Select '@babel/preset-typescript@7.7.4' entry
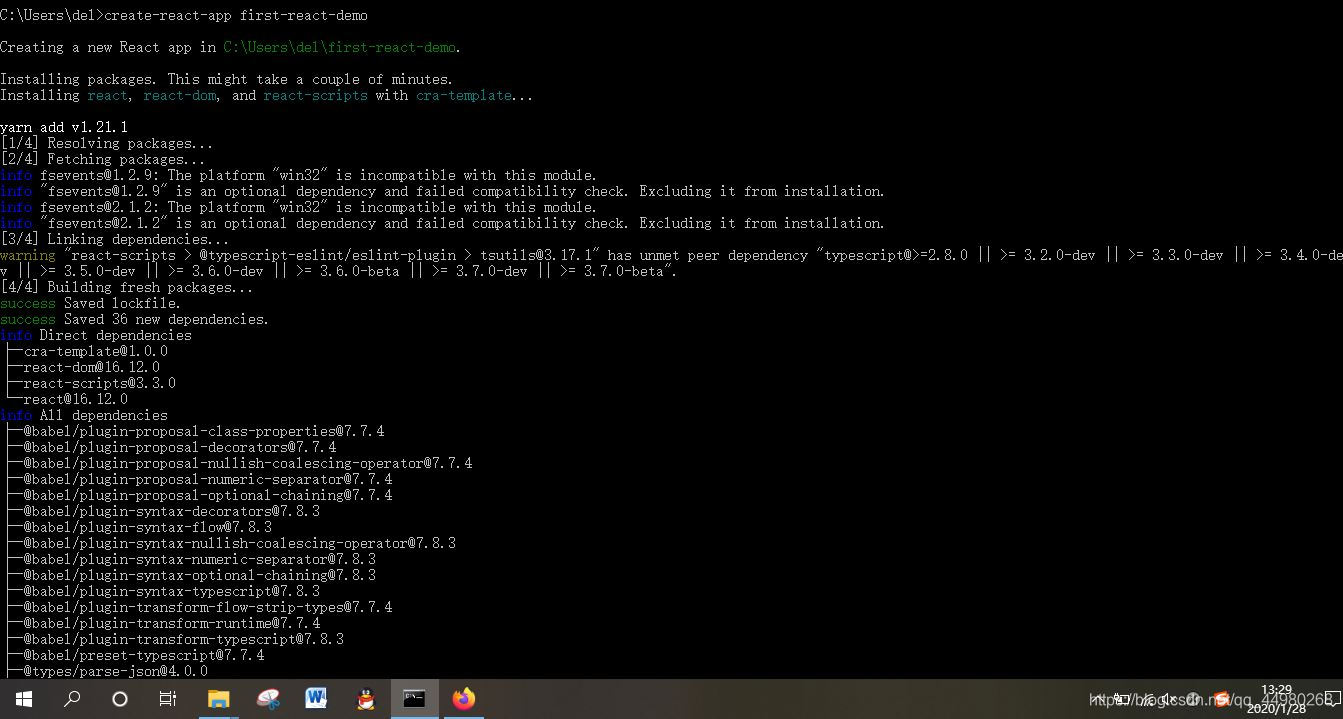 pyautogui.click(x=144, y=655)
